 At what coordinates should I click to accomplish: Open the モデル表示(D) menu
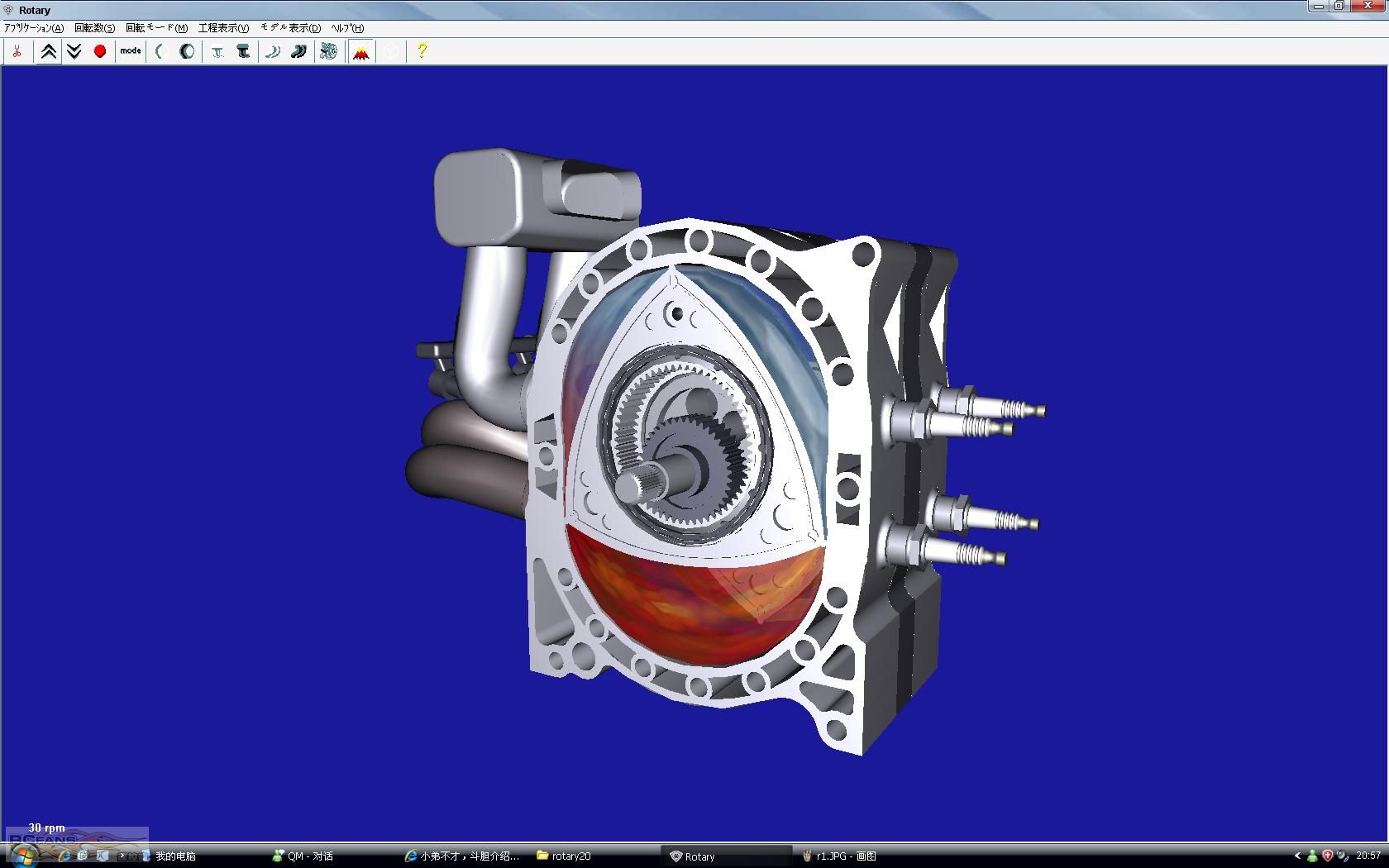[x=291, y=28]
